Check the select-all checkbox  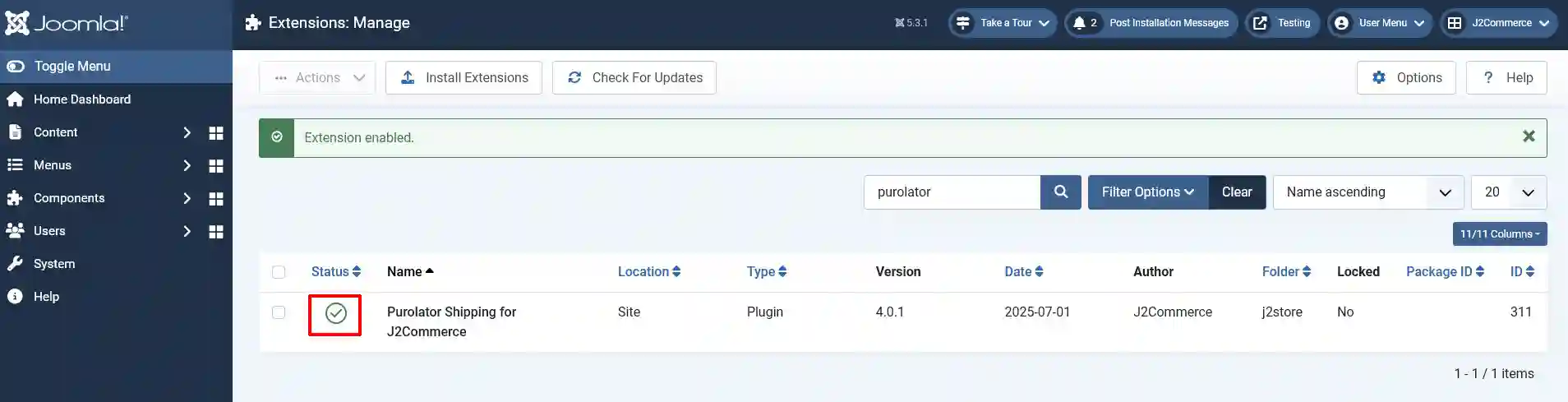(279, 272)
